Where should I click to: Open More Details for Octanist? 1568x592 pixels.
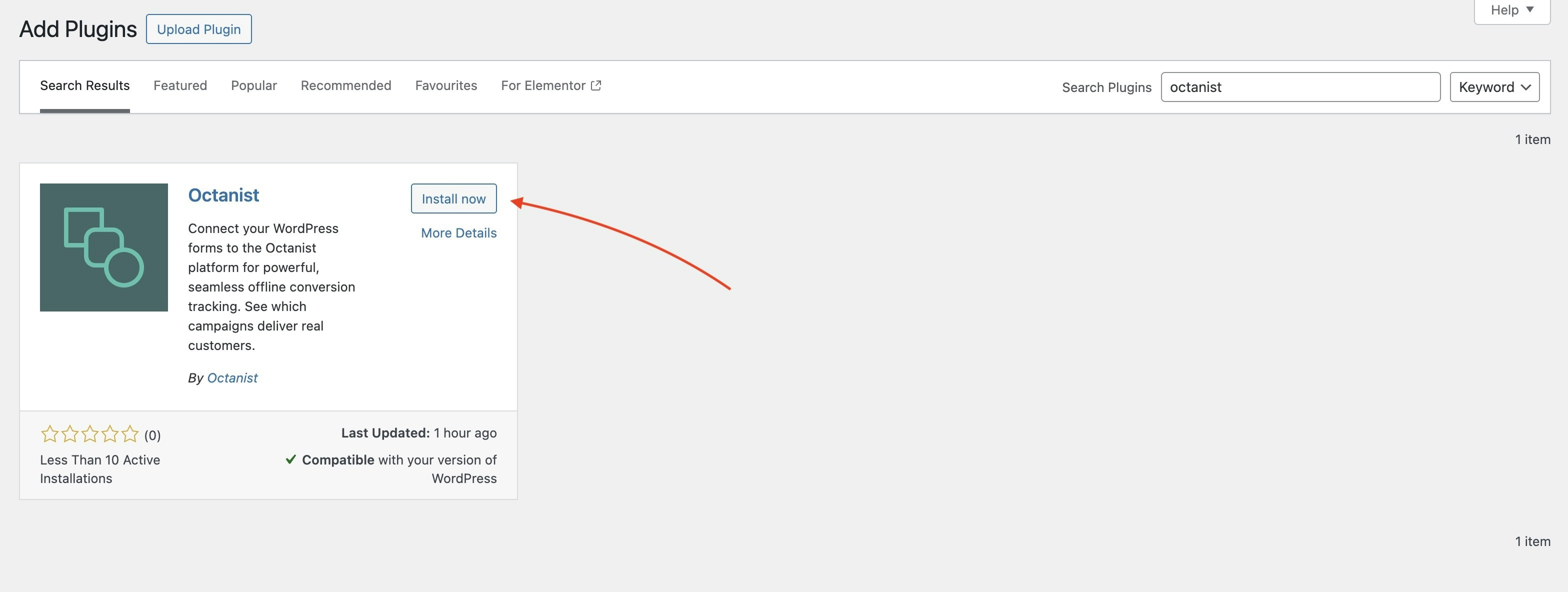[x=458, y=232]
